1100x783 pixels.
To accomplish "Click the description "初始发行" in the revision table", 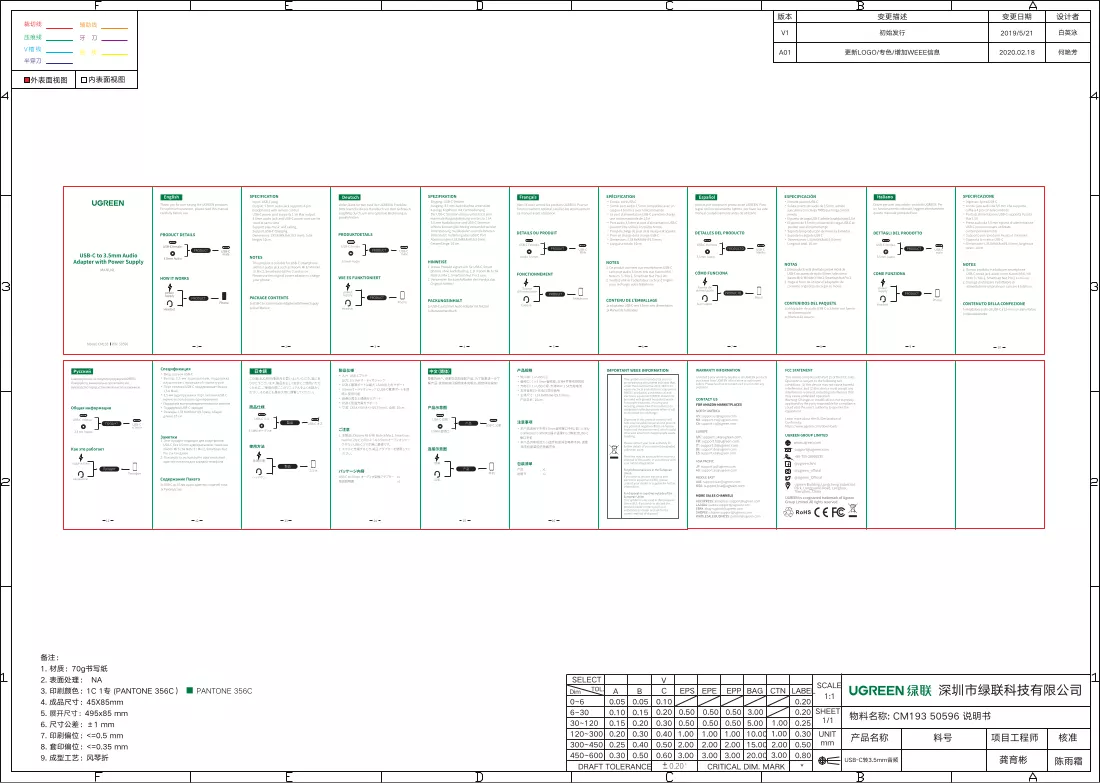I will click(892, 33).
